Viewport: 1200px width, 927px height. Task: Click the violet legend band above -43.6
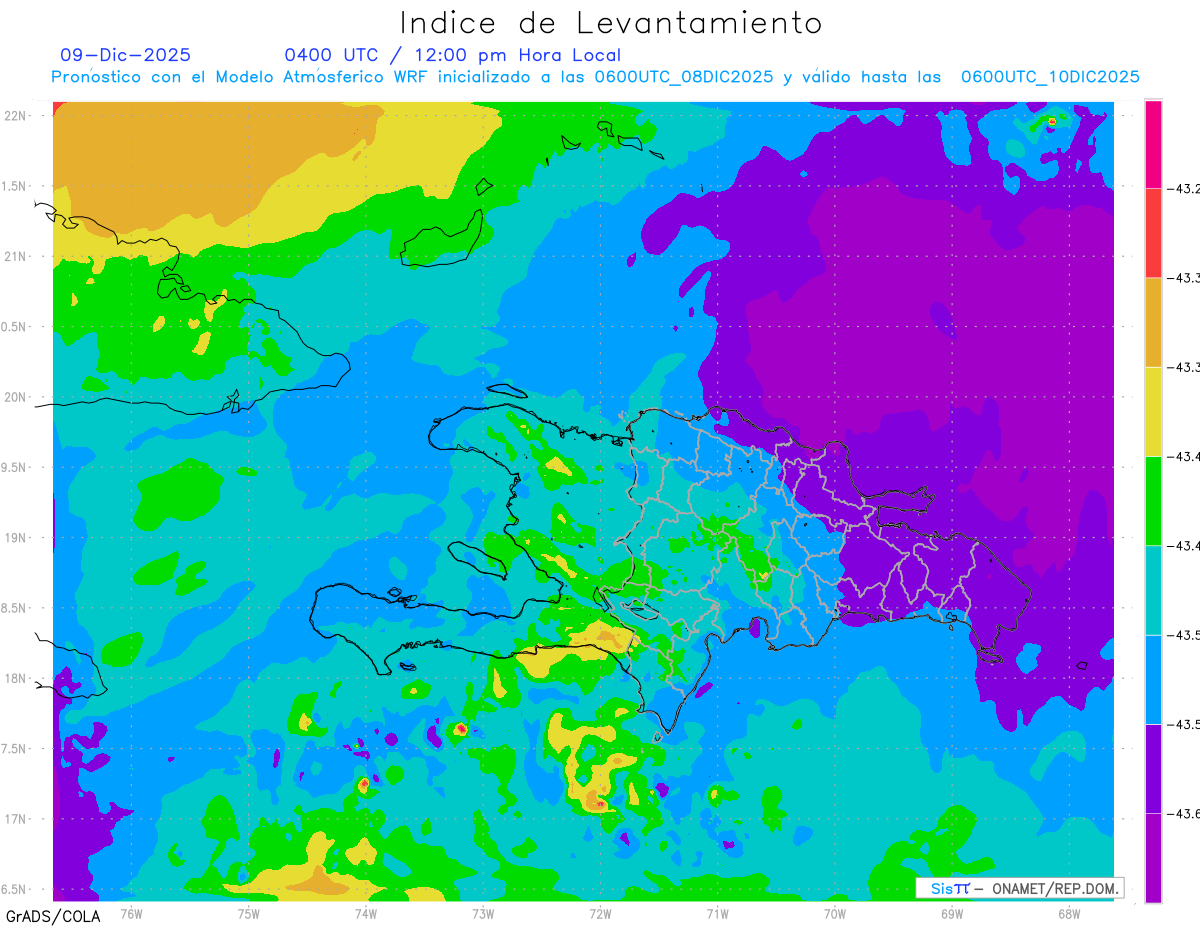pyautogui.click(x=1153, y=769)
